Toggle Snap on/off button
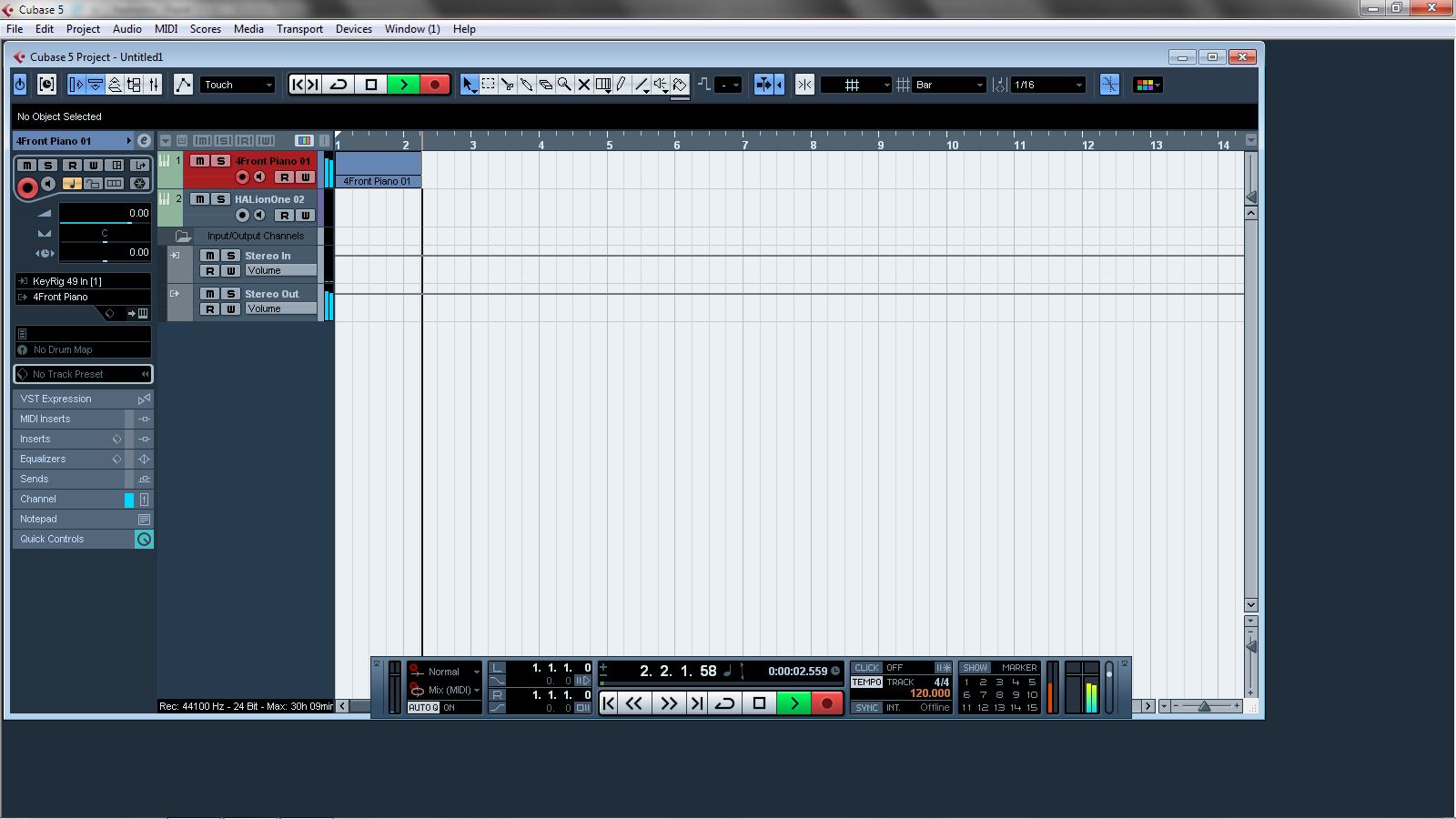The image size is (1456, 819). tap(804, 85)
